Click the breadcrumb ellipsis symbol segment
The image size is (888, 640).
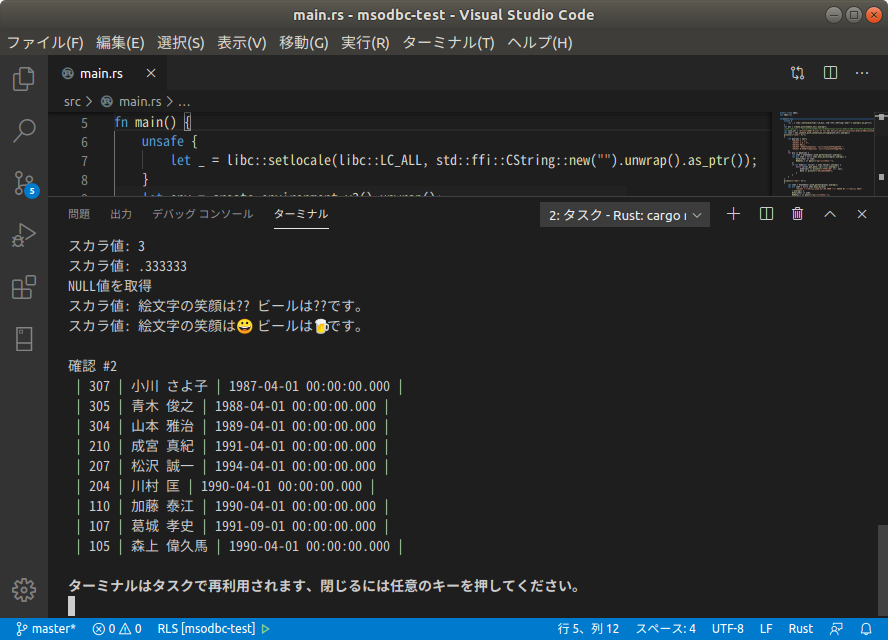(184, 102)
